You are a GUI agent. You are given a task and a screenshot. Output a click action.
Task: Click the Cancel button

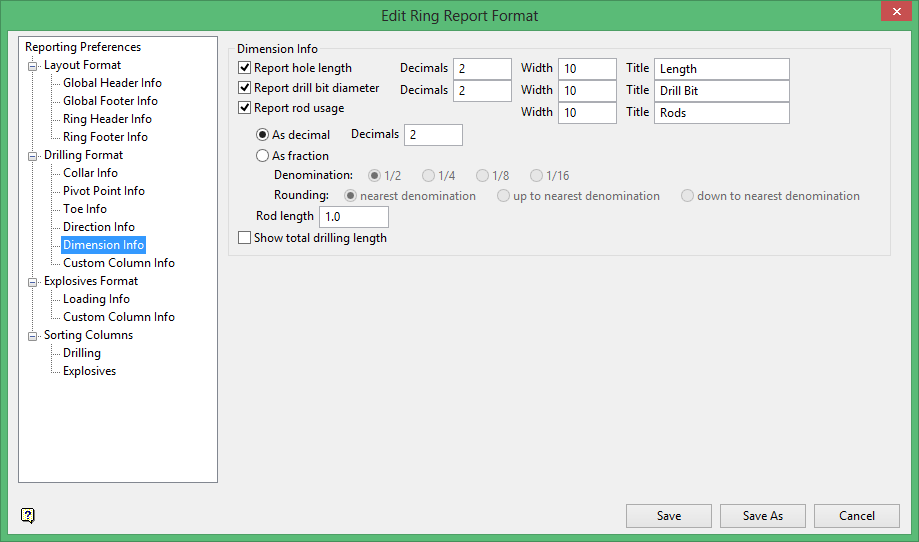tap(856, 516)
